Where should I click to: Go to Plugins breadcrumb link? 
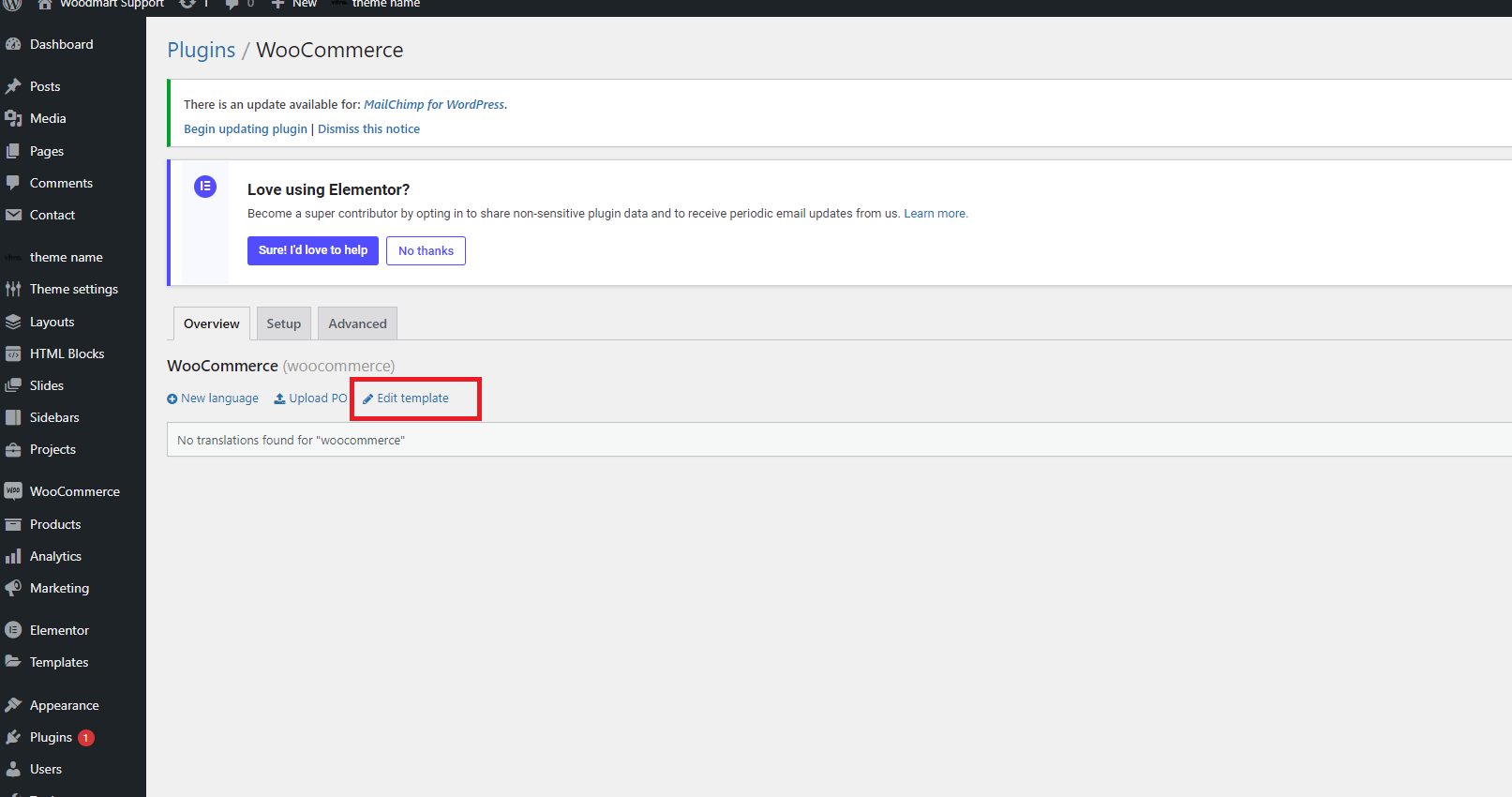(202, 50)
